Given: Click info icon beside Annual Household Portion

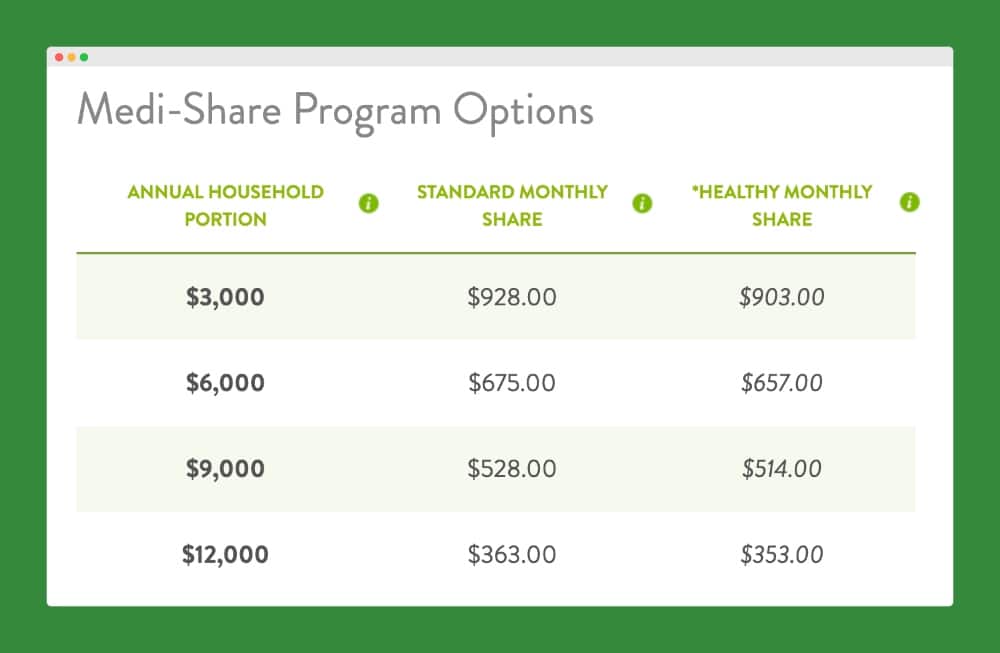Looking at the screenshot, I should coord(369,204).
